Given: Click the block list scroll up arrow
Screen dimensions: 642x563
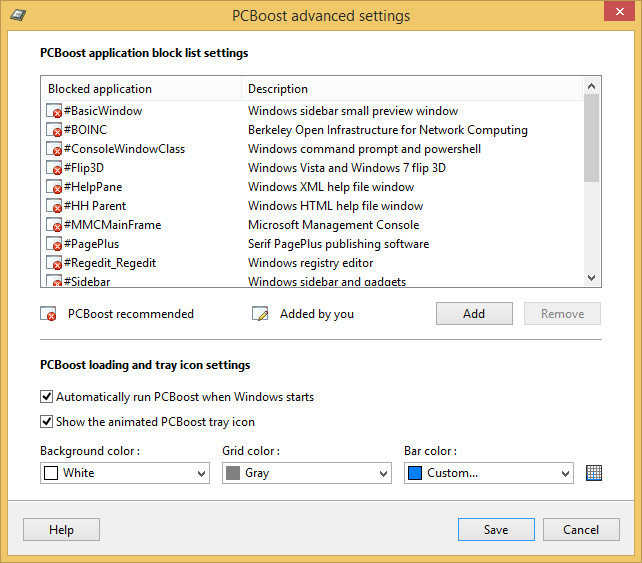Looking at the screenshot, I should (x=591, y=86).
